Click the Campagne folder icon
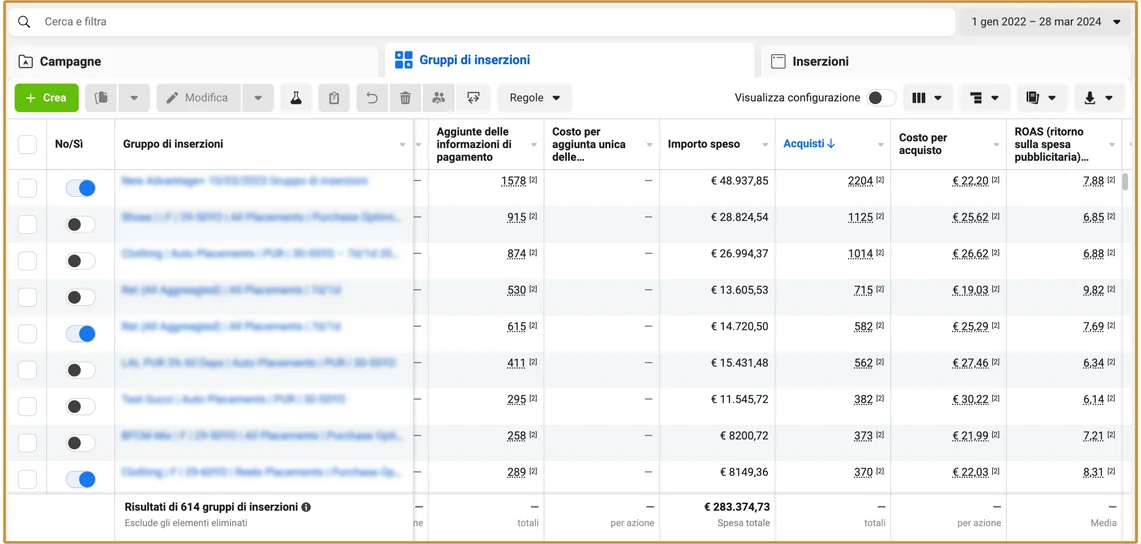This screenshot has height=544, width=1141. 25,62
